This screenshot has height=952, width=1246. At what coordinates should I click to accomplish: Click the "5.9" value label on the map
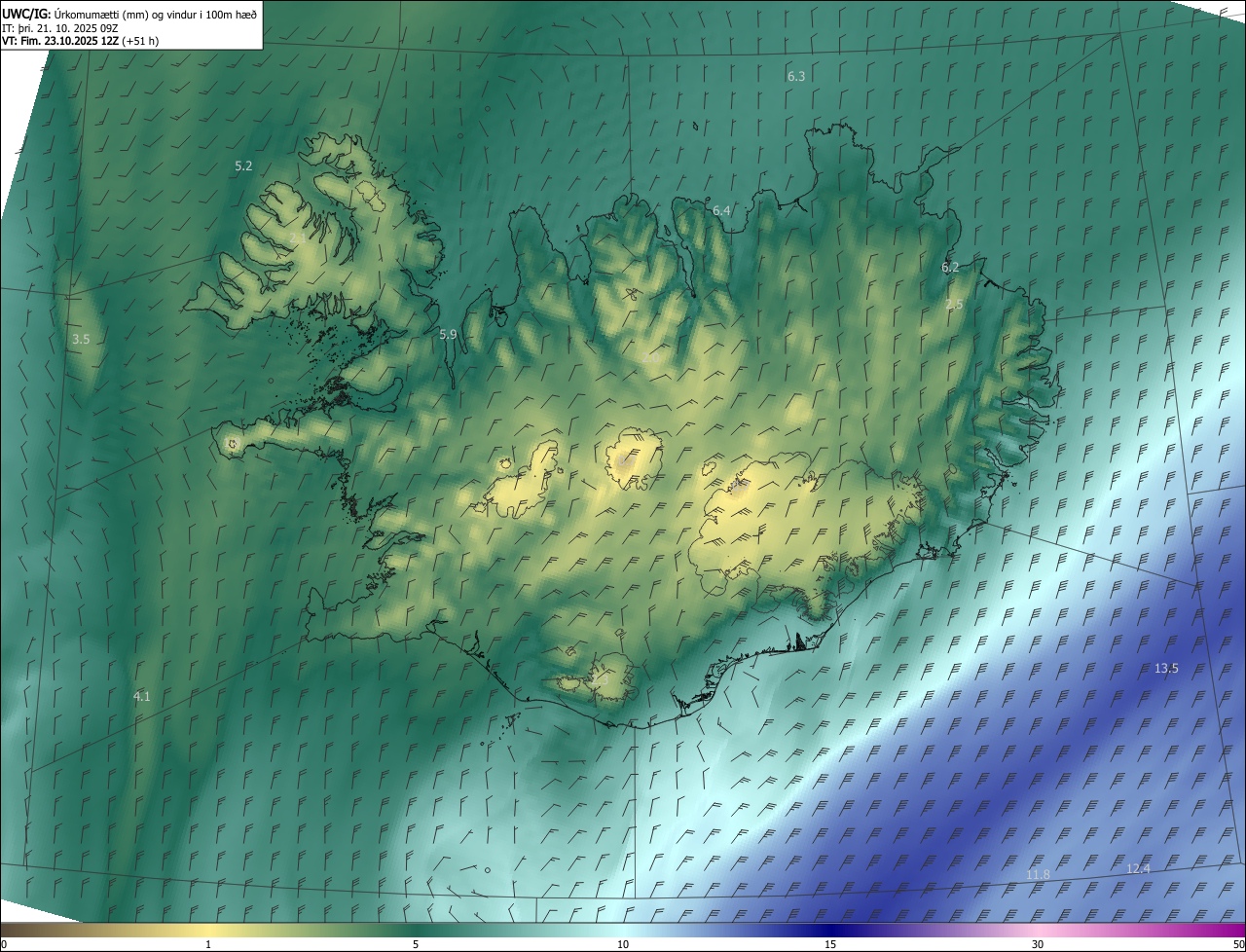(448, 334)
